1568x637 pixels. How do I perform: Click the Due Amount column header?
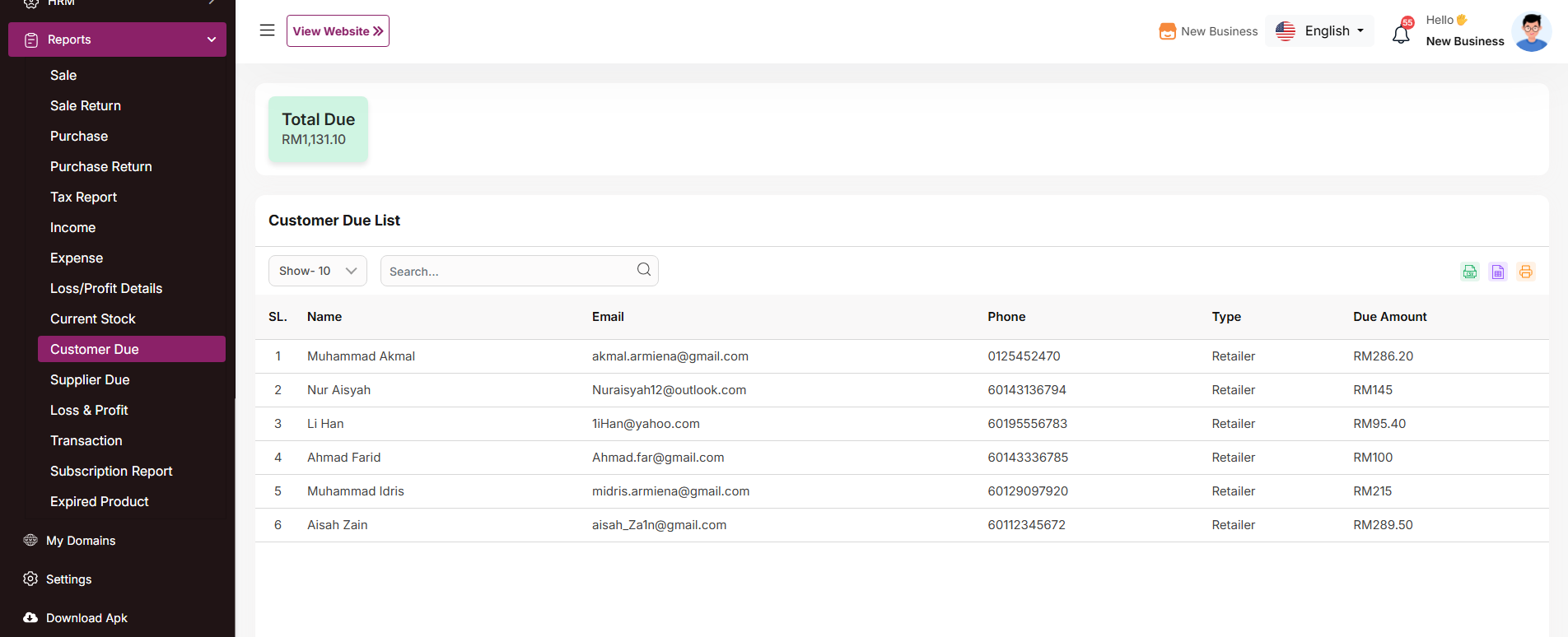click(1389, 317)
